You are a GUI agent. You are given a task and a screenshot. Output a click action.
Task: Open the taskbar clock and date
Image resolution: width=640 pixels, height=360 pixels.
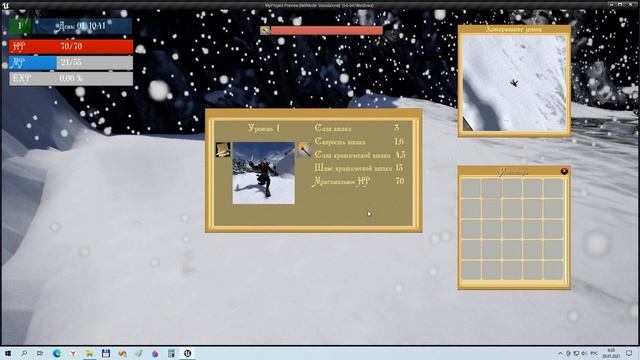611,353
